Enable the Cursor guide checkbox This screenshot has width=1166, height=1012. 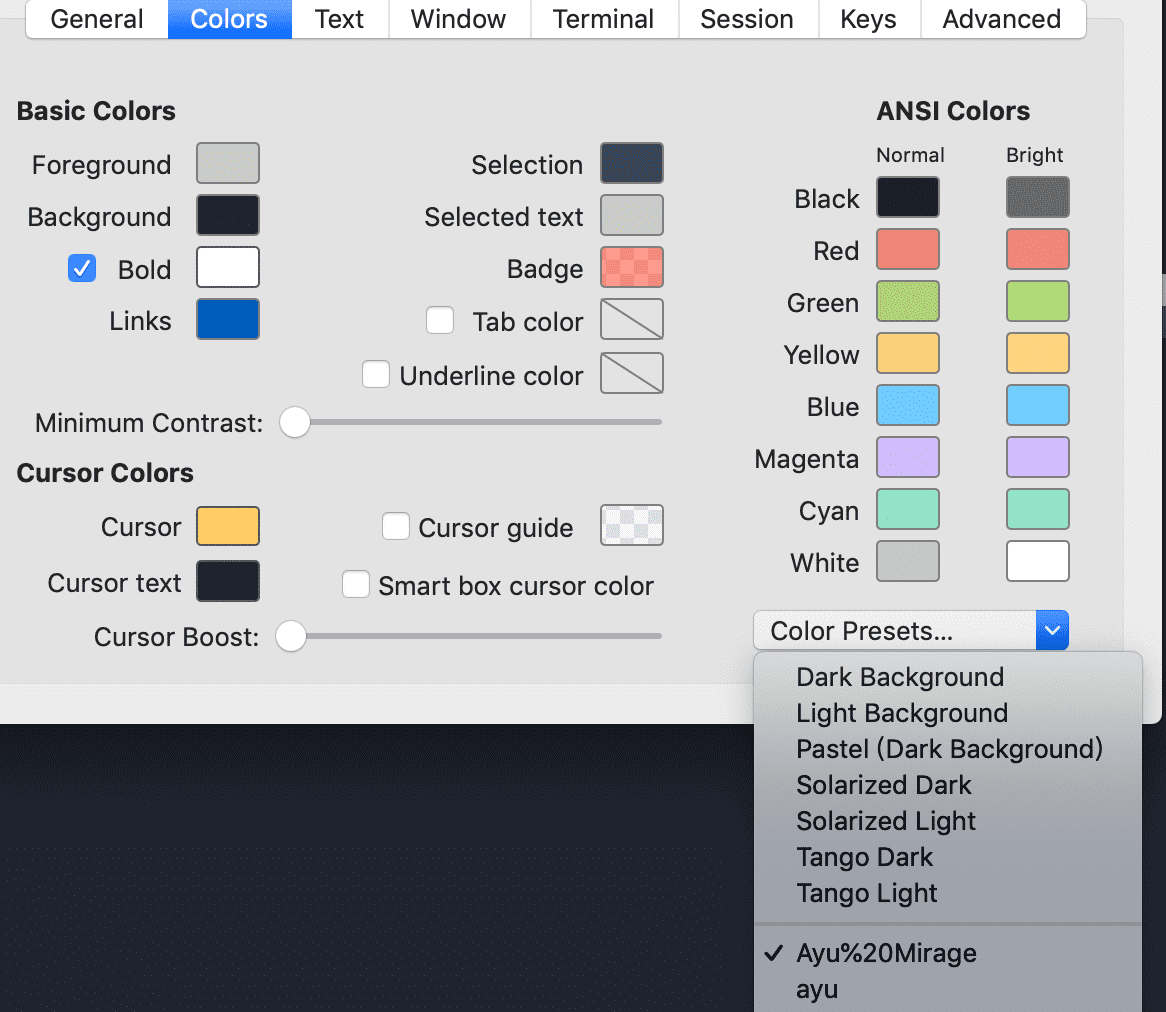(396, 526)
